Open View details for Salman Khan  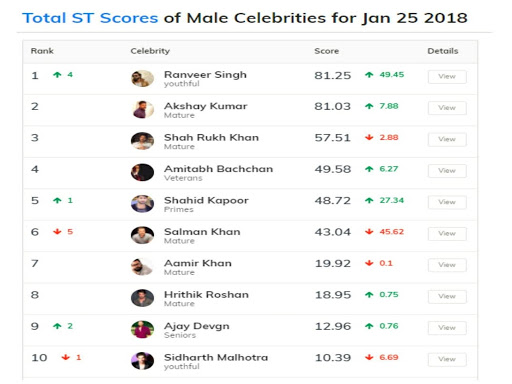click(447, 234)
